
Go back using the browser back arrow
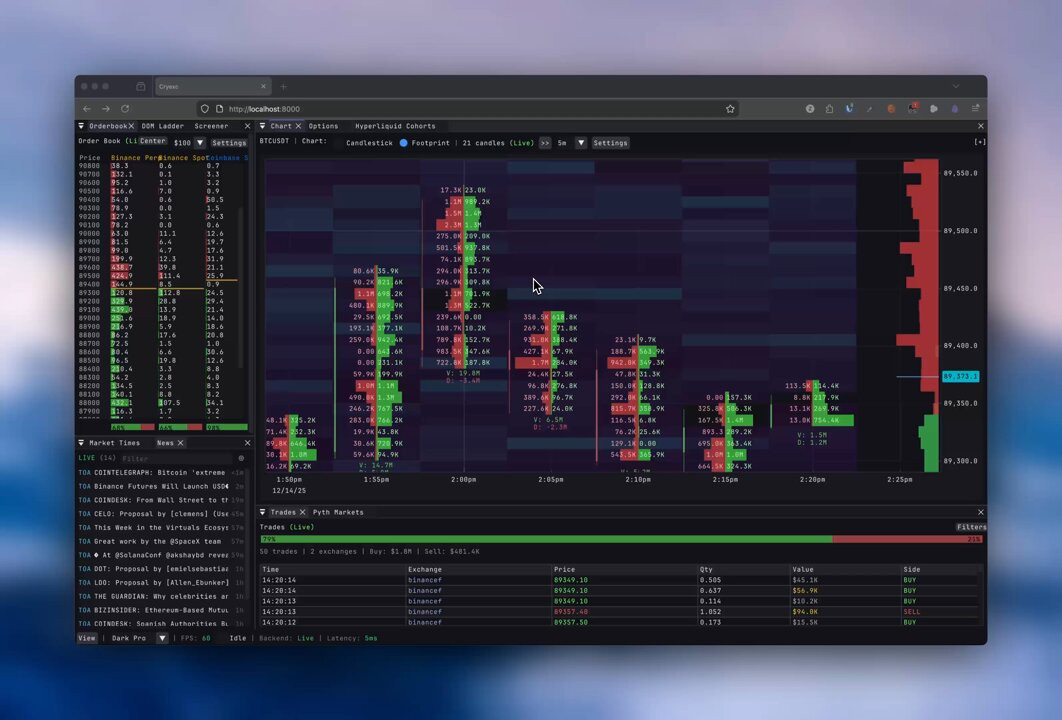tap(87, 108)
